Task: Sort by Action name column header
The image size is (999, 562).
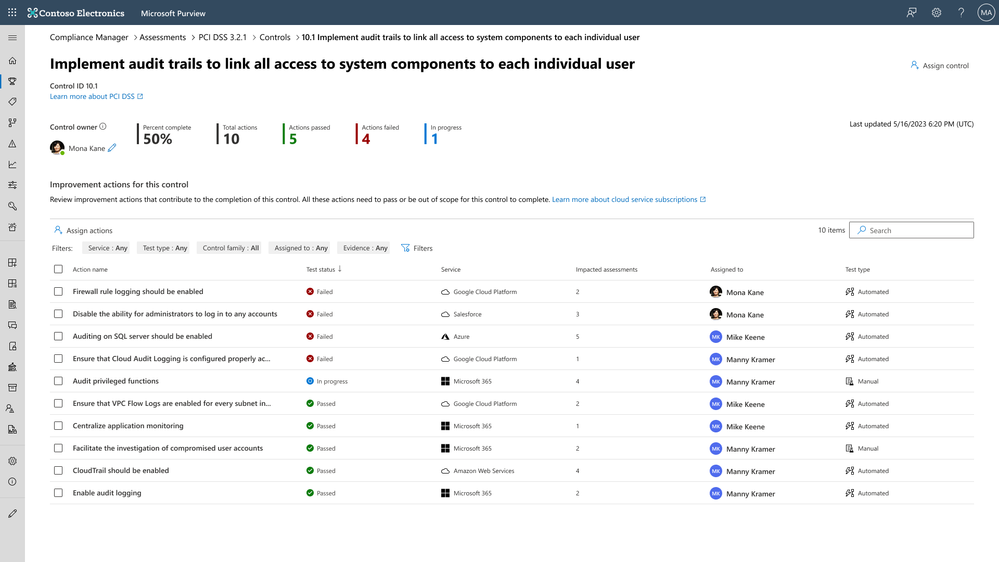Action: point(90,270)
